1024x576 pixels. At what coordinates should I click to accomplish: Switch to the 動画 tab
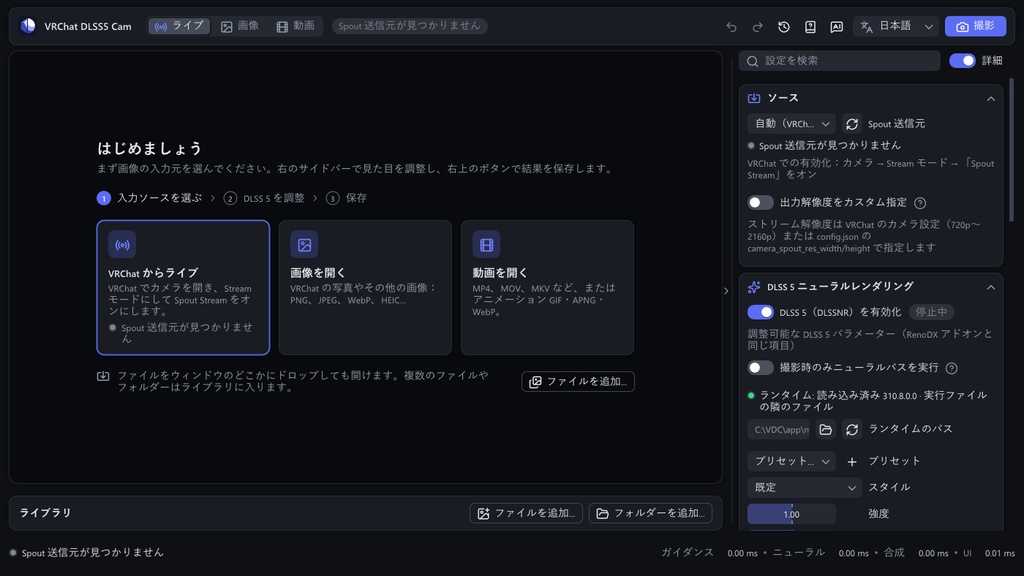(295, 26)
